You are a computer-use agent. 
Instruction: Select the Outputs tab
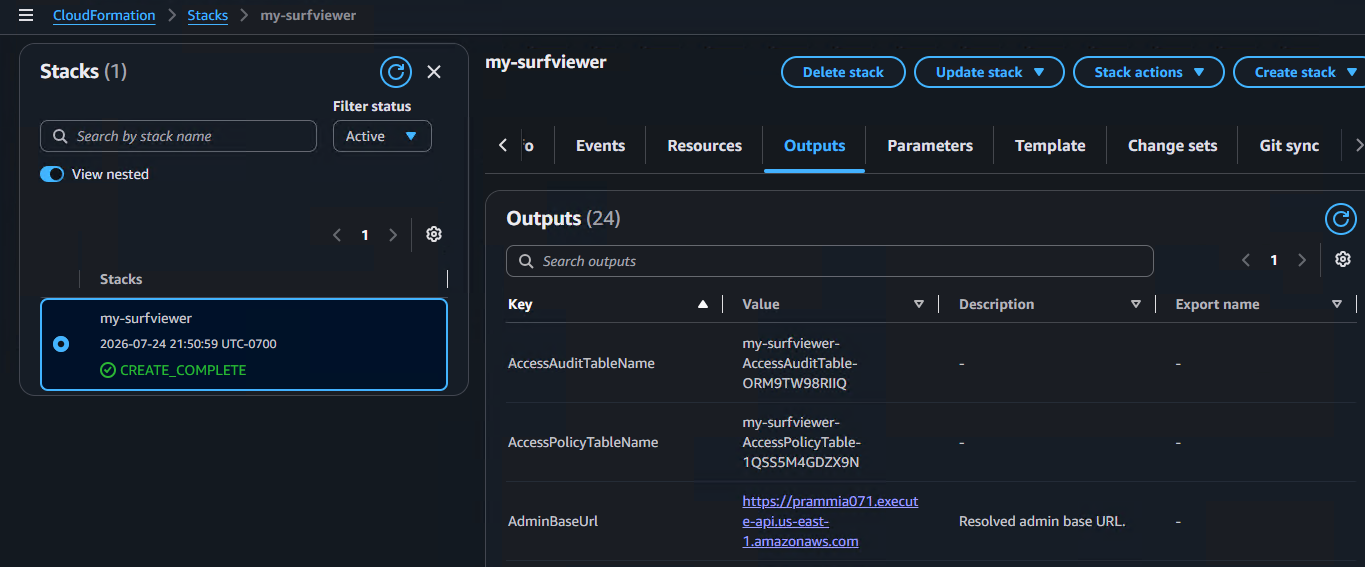[x=814, y=146]
